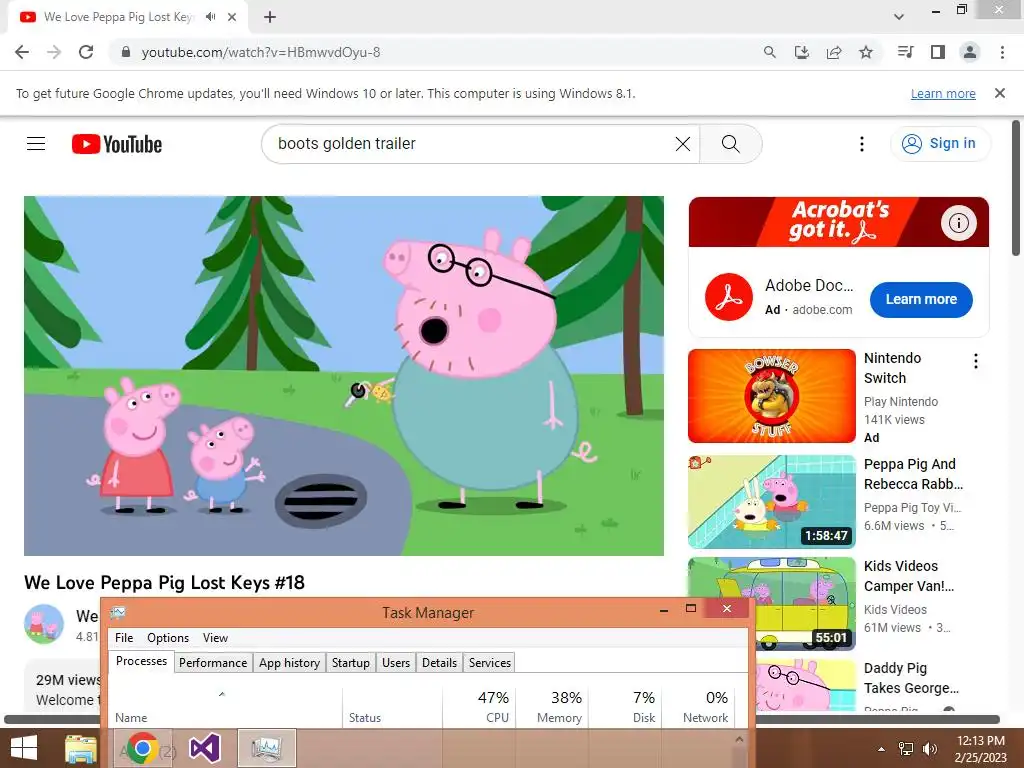Screen dimensions: 1024x768
Task: Open Kids Videos Camper Van title
Action: point(908,576)
